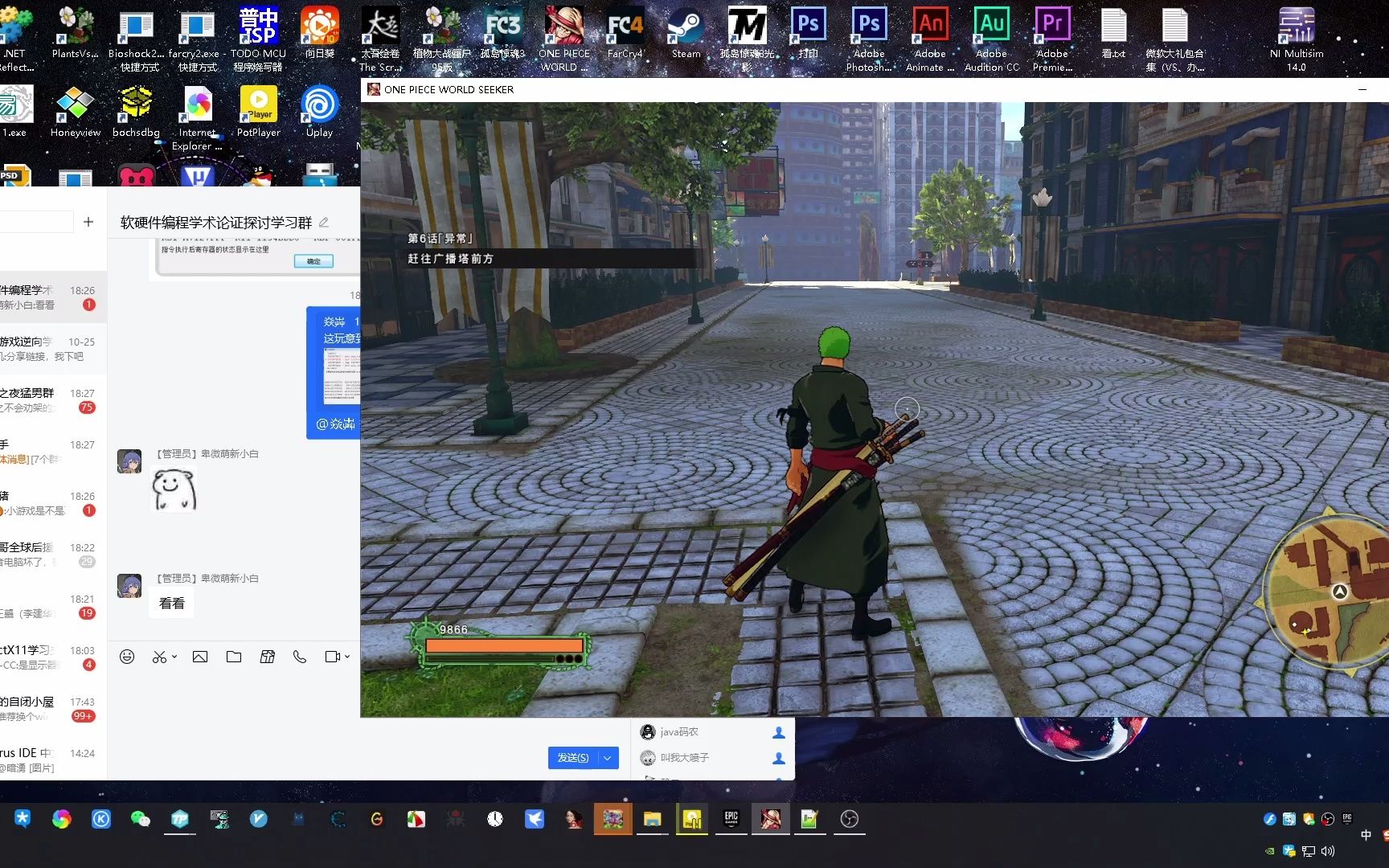The image size is (1389, 868).
Task: Click the volume speaker icon in system tray
Action: tap(1327, 851)
